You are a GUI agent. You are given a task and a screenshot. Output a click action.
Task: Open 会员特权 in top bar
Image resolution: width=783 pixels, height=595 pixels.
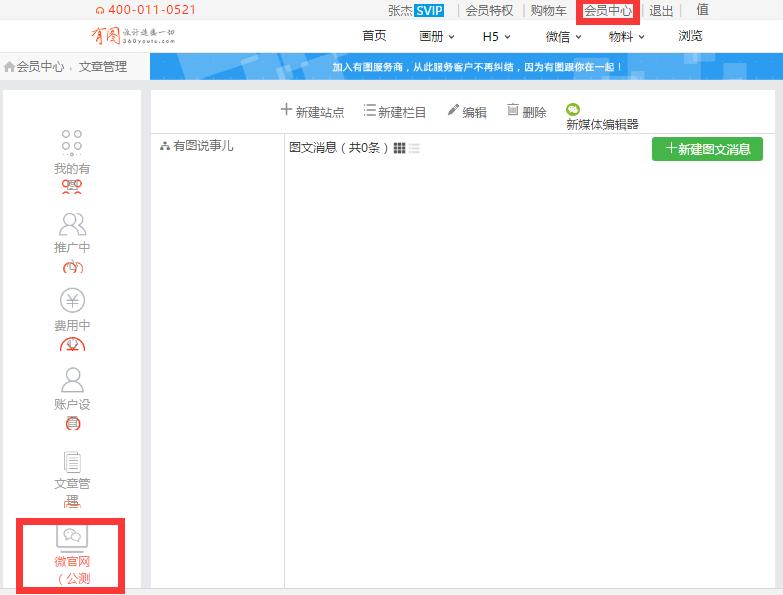(489, 10)
